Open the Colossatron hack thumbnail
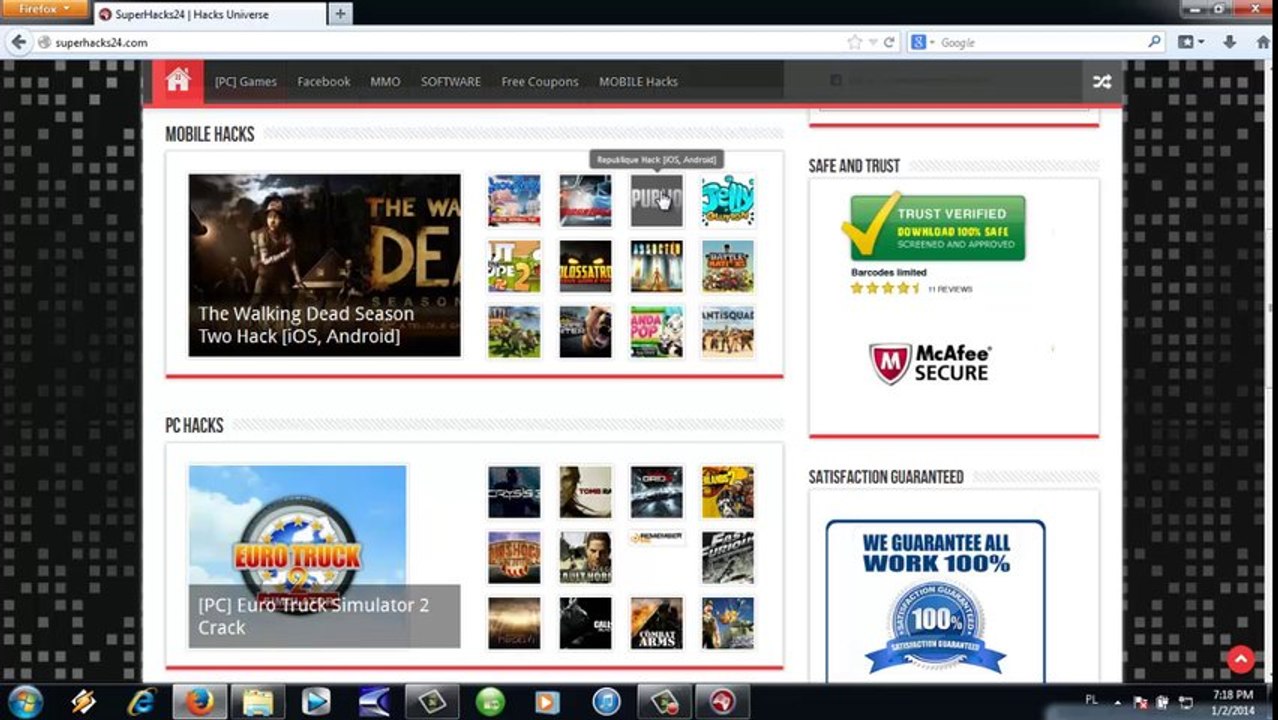This screenshot has height=720, width=1278. (585, 266)
